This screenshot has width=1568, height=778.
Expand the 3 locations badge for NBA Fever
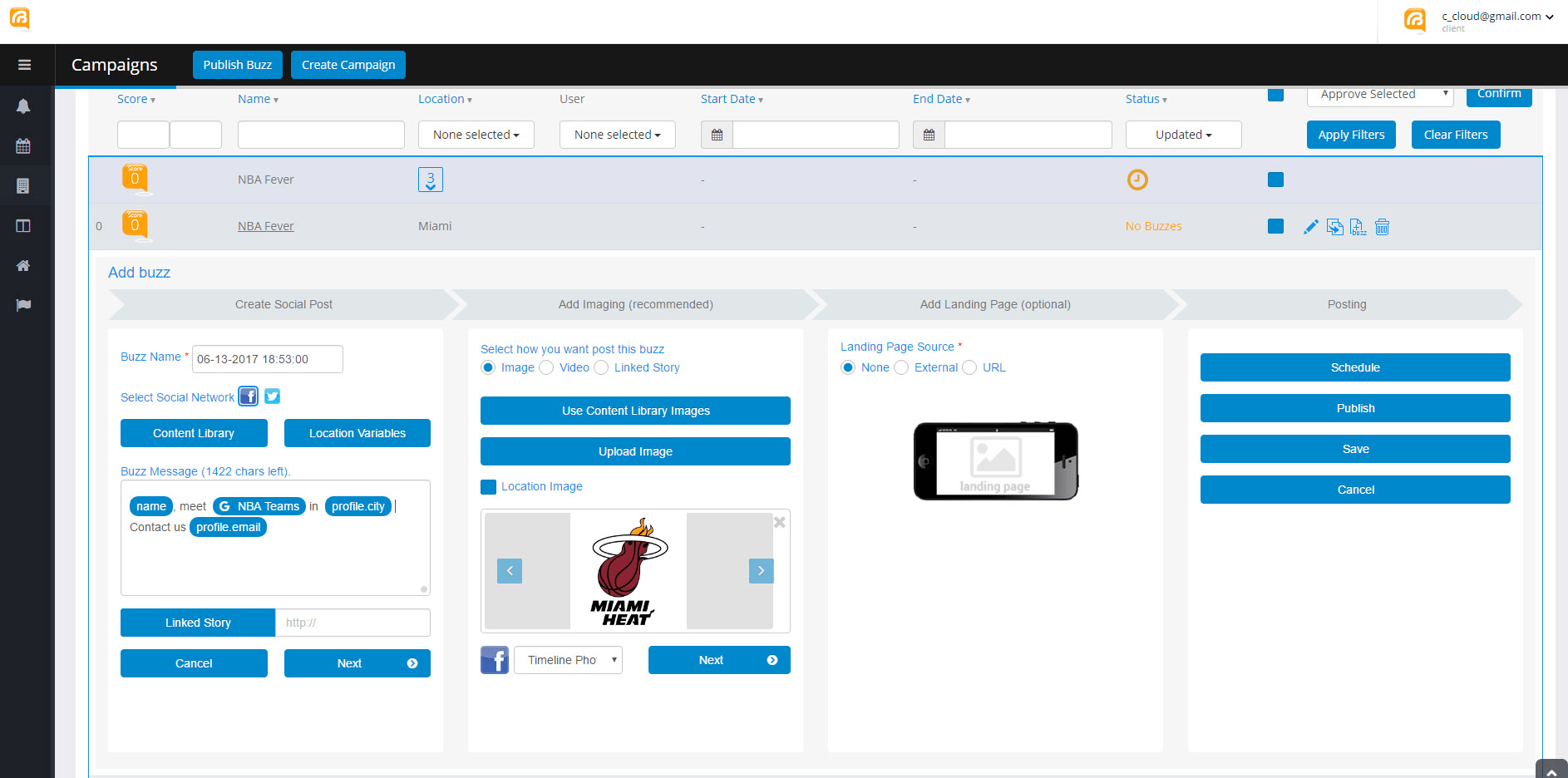431,180
